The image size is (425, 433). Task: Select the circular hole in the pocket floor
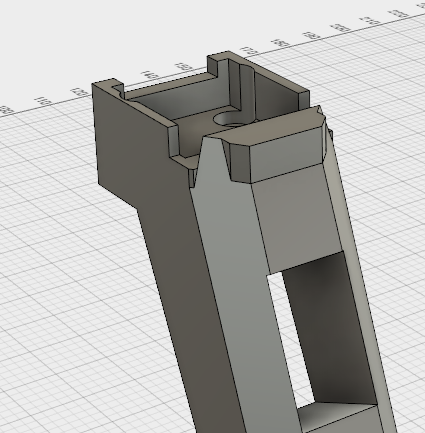(229, 119)
